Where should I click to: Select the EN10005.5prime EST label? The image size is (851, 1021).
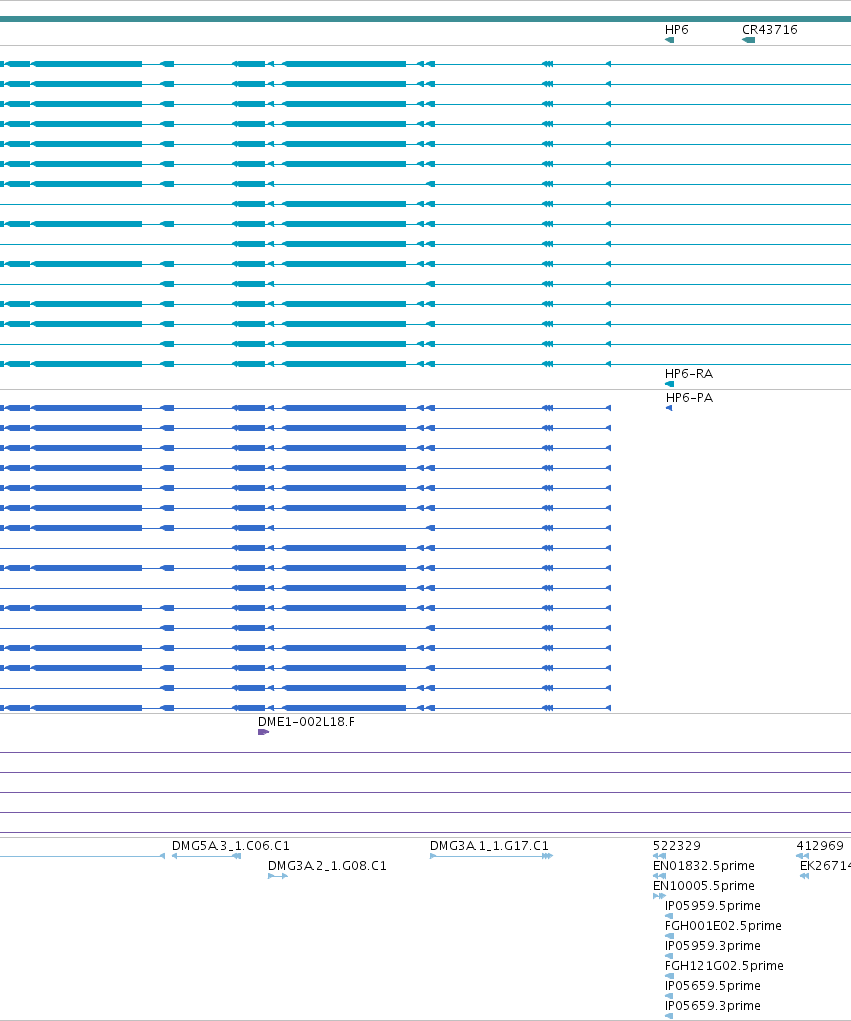(x=704, y=886)
